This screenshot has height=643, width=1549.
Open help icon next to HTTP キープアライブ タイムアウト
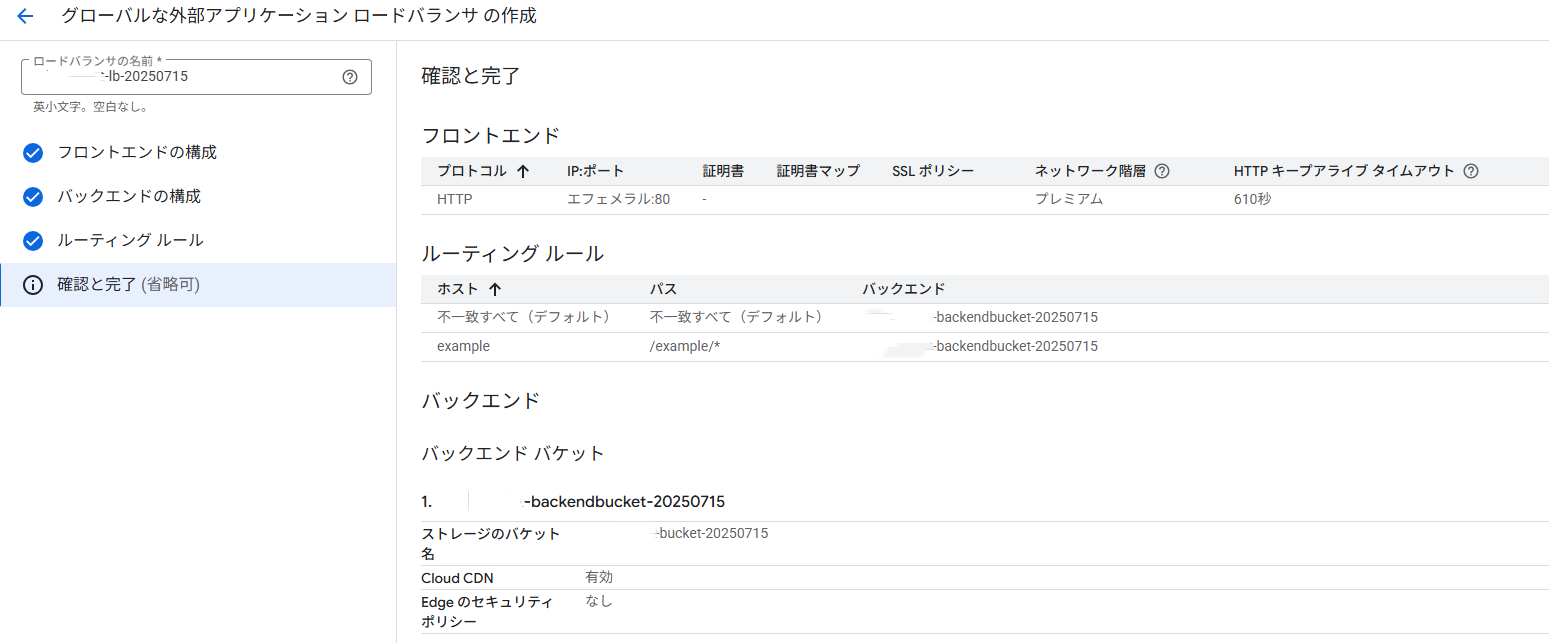[x=1470, y=171]
